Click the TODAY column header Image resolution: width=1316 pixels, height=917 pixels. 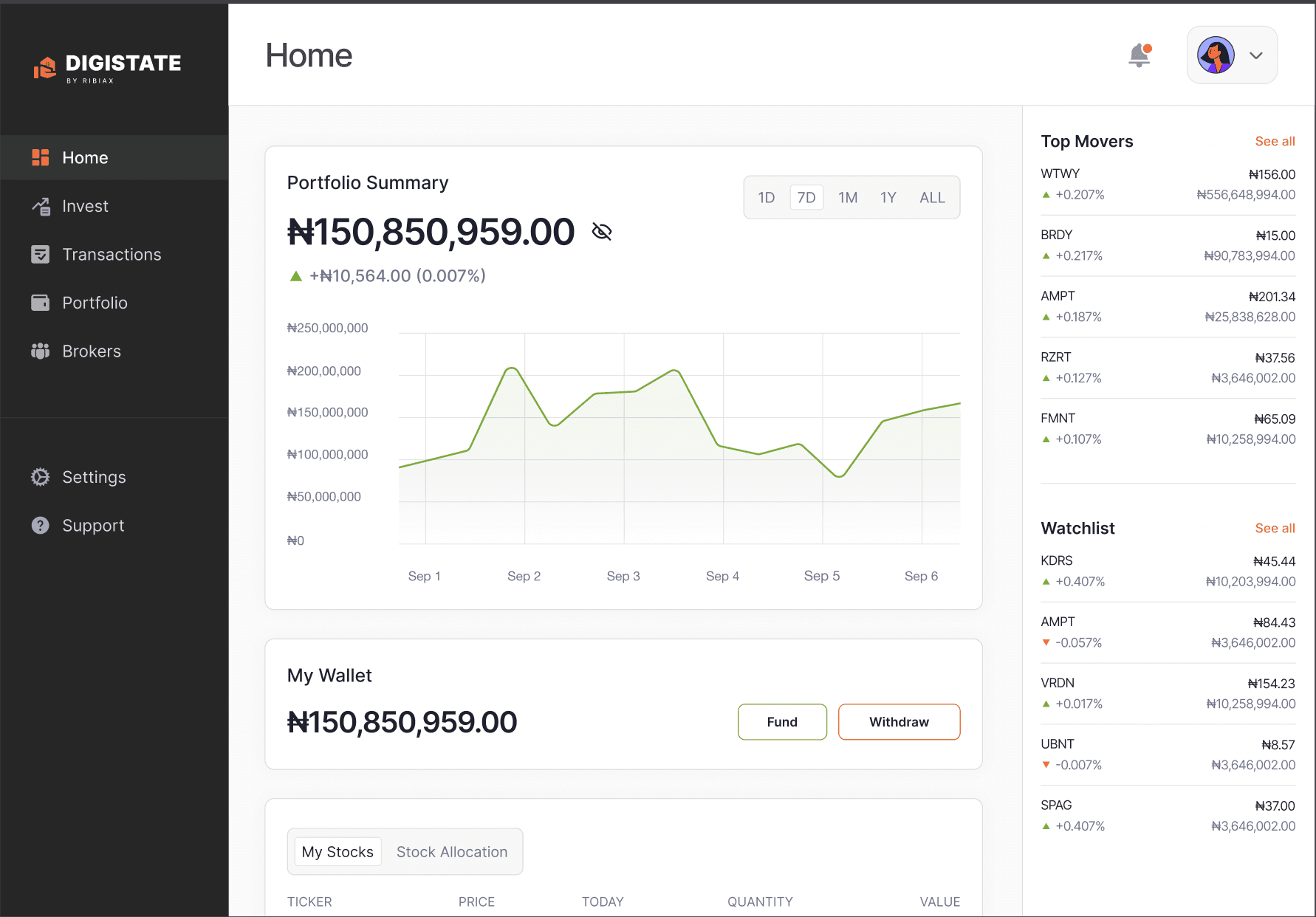(x=603, y=901)
